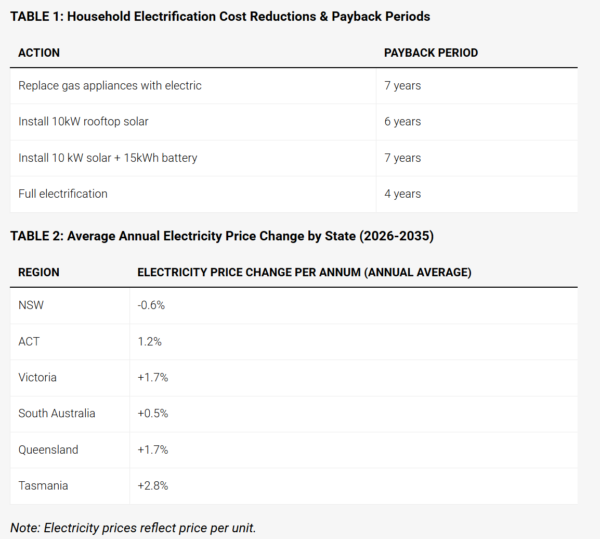Click the REGION column header

[39, 272]
